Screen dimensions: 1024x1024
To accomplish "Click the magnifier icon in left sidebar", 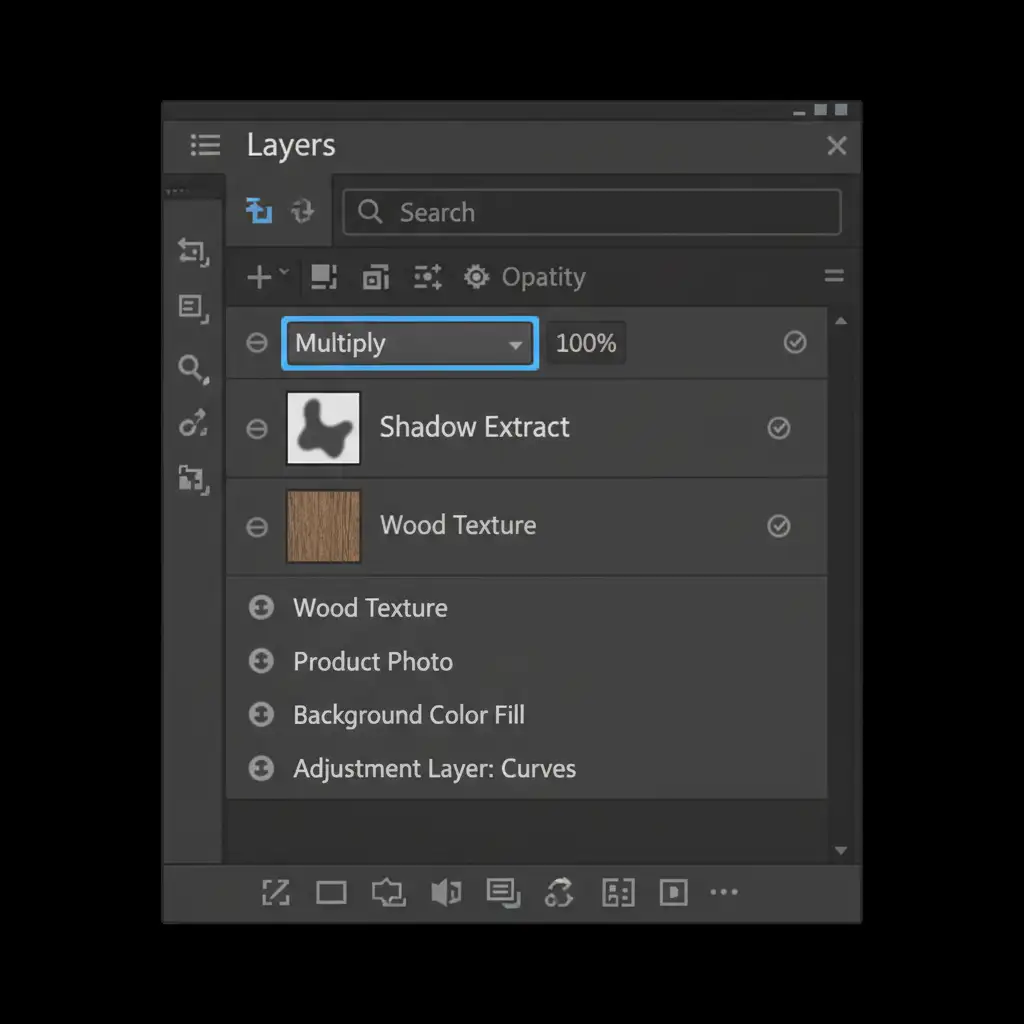I will click(192, 369).
